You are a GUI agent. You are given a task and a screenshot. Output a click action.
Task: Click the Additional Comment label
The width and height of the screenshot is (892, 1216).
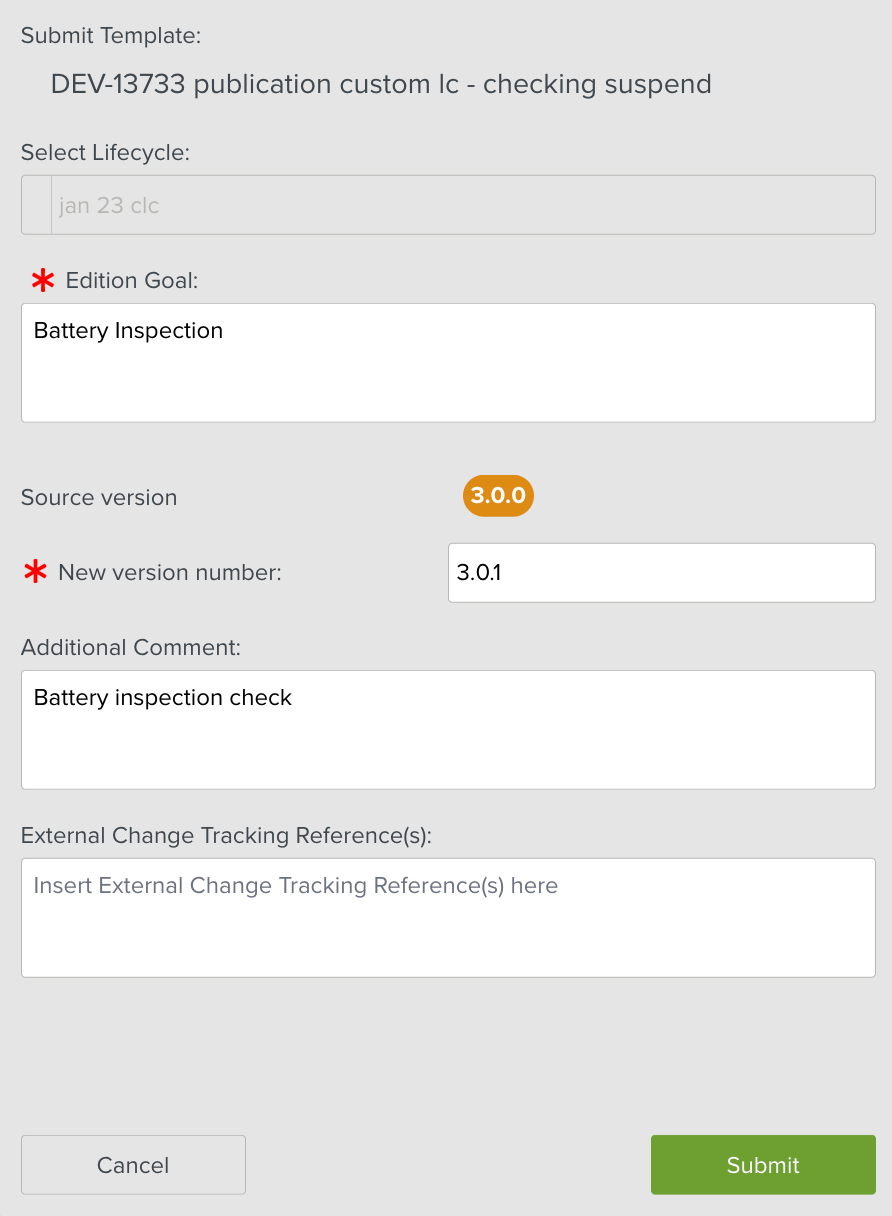tap(131, 647)
